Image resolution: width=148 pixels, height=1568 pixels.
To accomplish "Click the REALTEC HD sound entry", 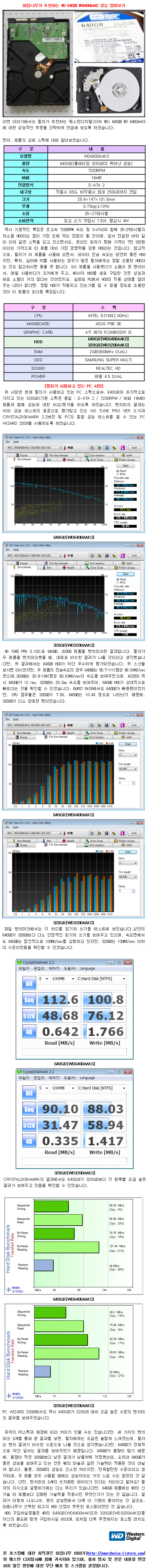I will point(109,368).
